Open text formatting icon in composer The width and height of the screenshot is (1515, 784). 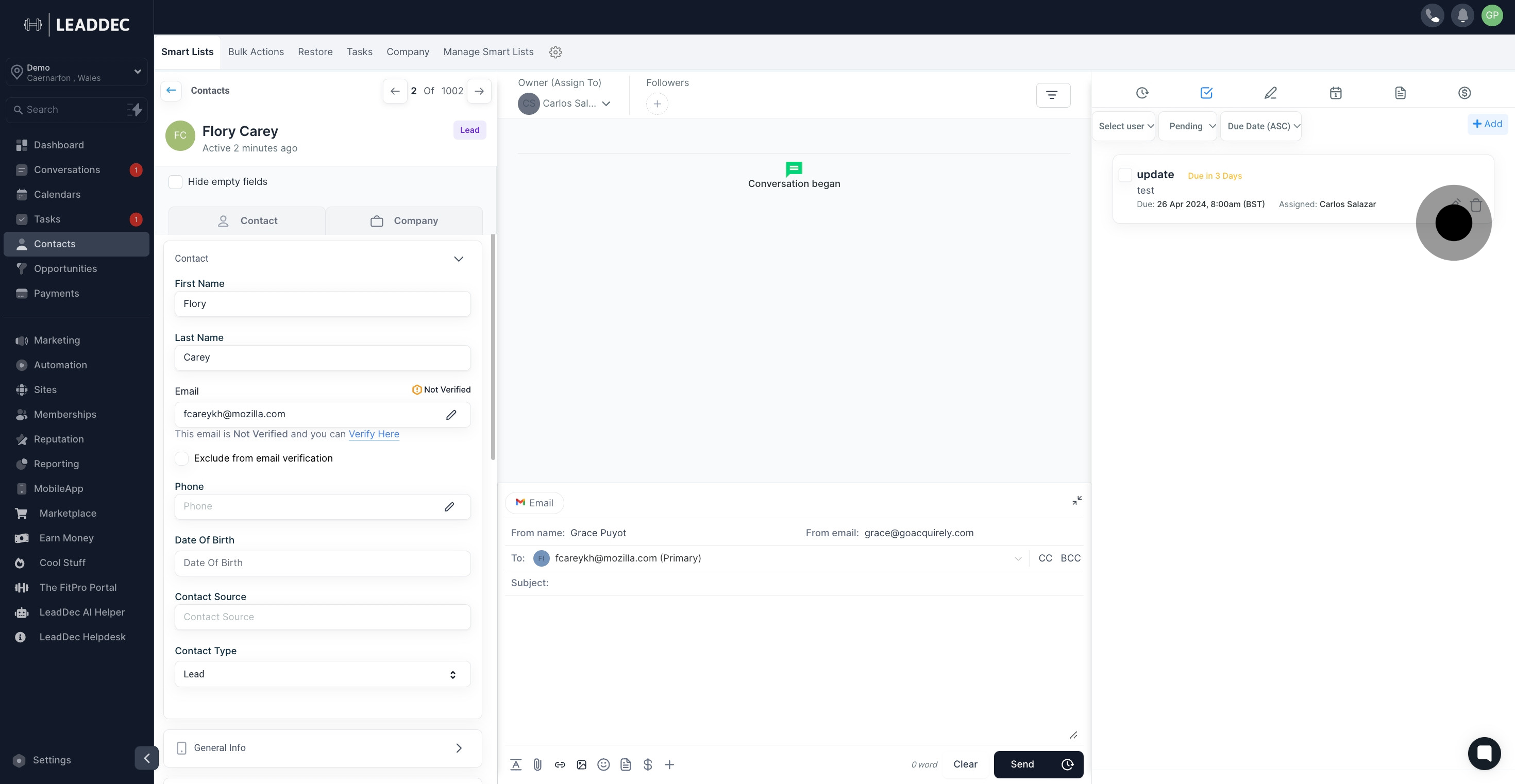pos(516,764)
